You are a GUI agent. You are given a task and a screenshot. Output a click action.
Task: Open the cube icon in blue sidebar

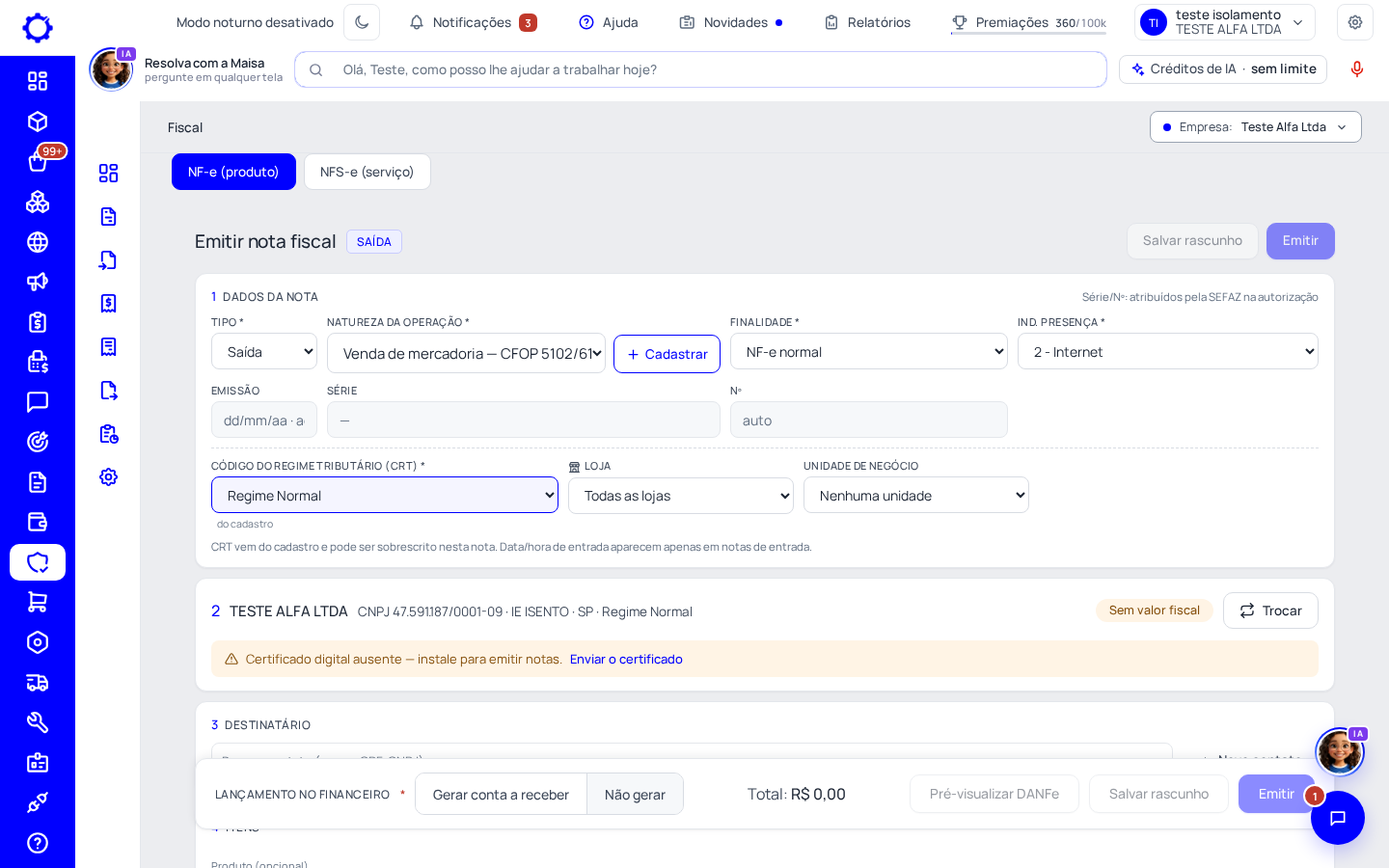[38, 122]
